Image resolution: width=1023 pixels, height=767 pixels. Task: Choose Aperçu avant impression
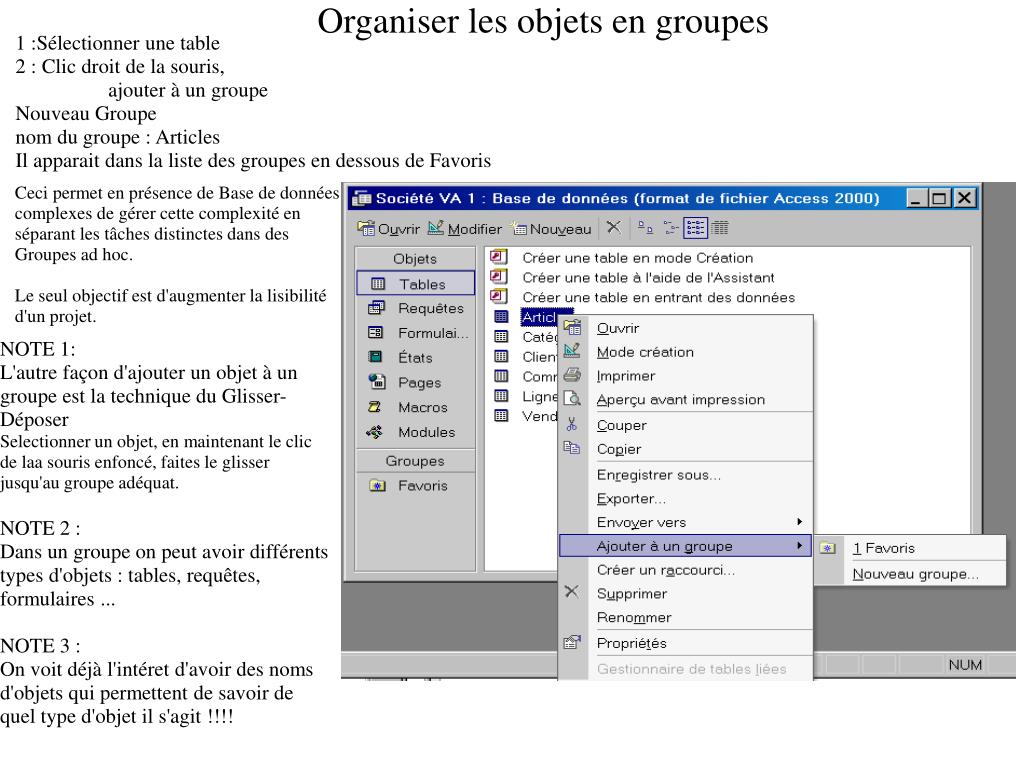(x=686, y=399)
